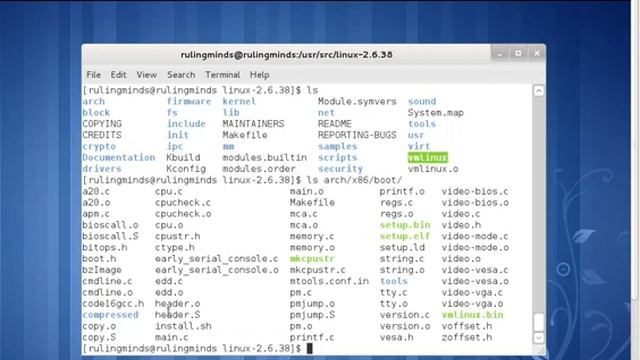Viewport: 640px width, 360px height.
Task: Click the System.map file name
Action: coord(436,113)
